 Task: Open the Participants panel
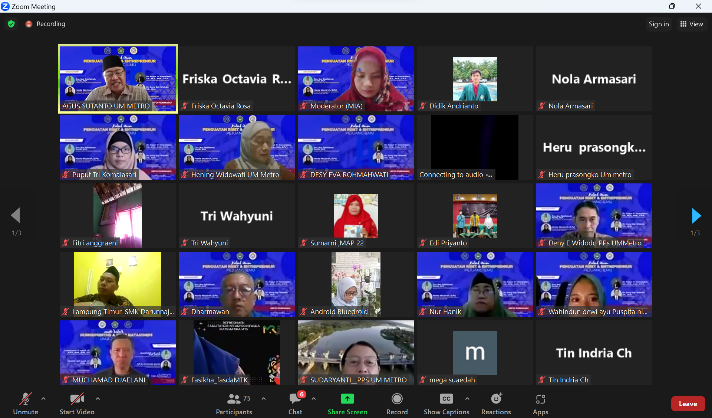coord(233,400)
